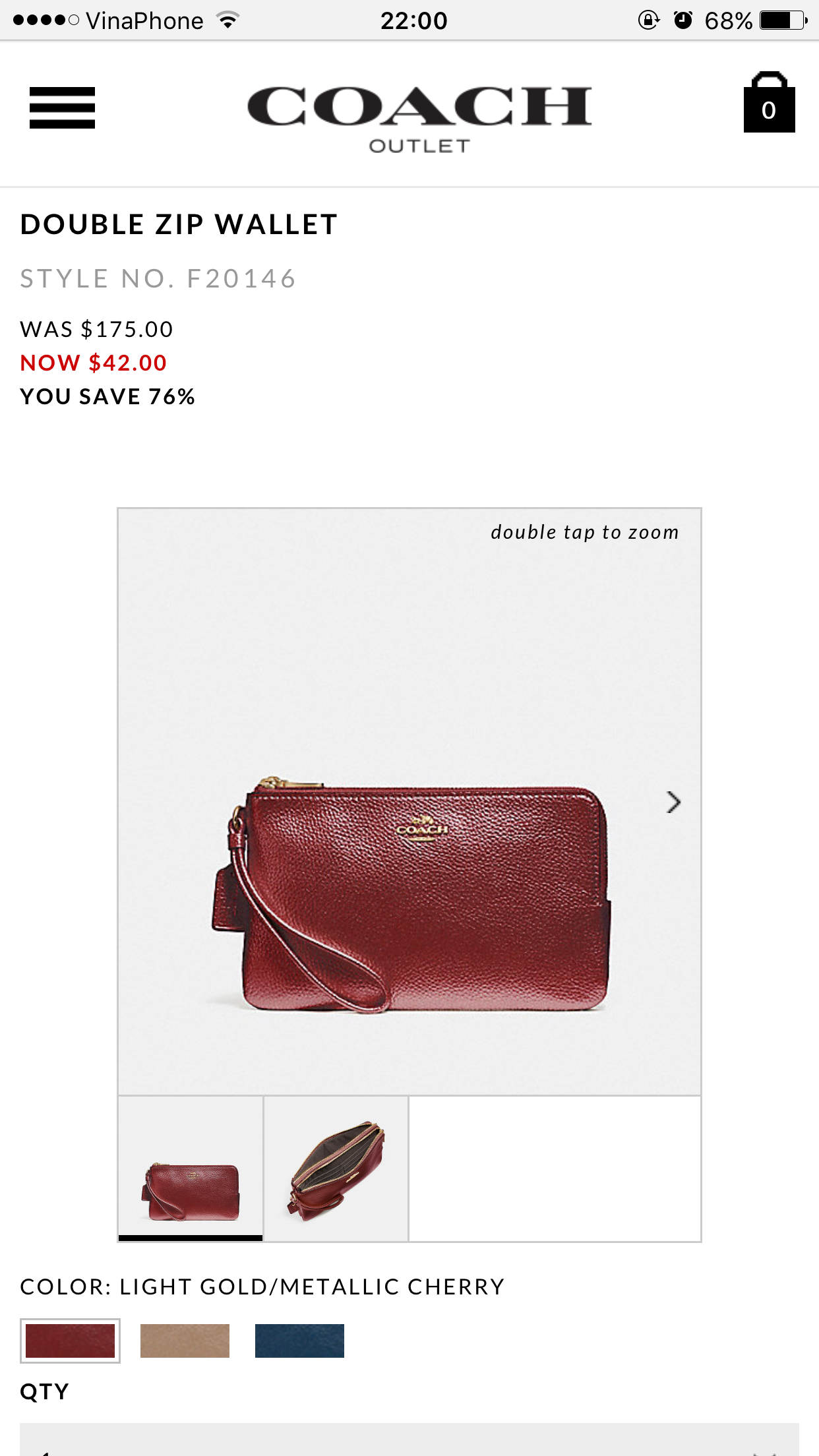Show next product image with right chevron
This screenshot has width=819, height=1456.
(x=673, y=802)
